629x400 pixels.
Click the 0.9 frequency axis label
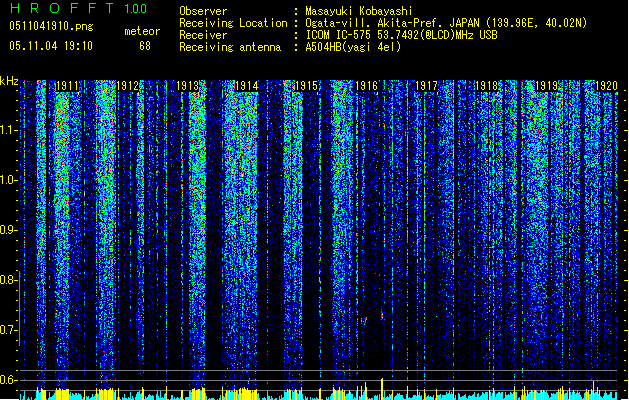pos(9,230)
